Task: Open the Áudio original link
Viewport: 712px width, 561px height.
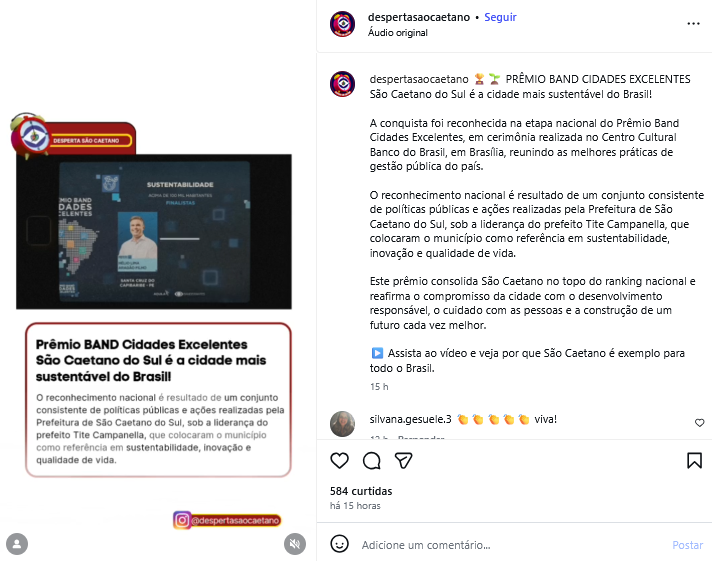Action: point(397,33)
